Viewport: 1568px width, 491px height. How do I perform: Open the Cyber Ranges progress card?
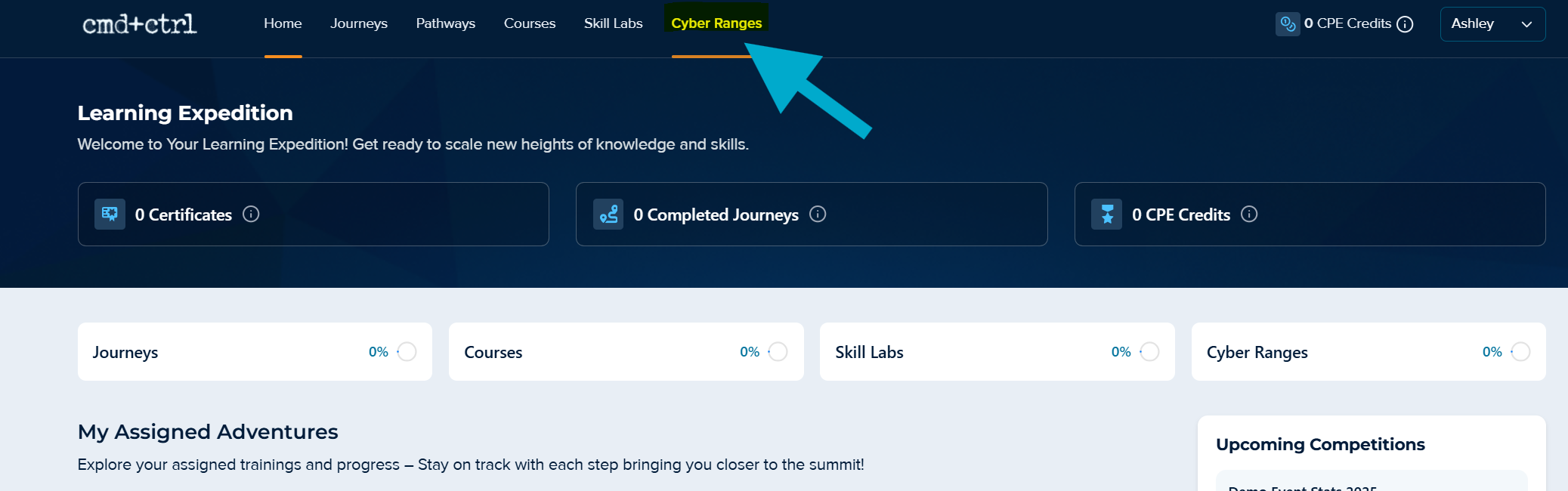click(x=1369, y=352)
